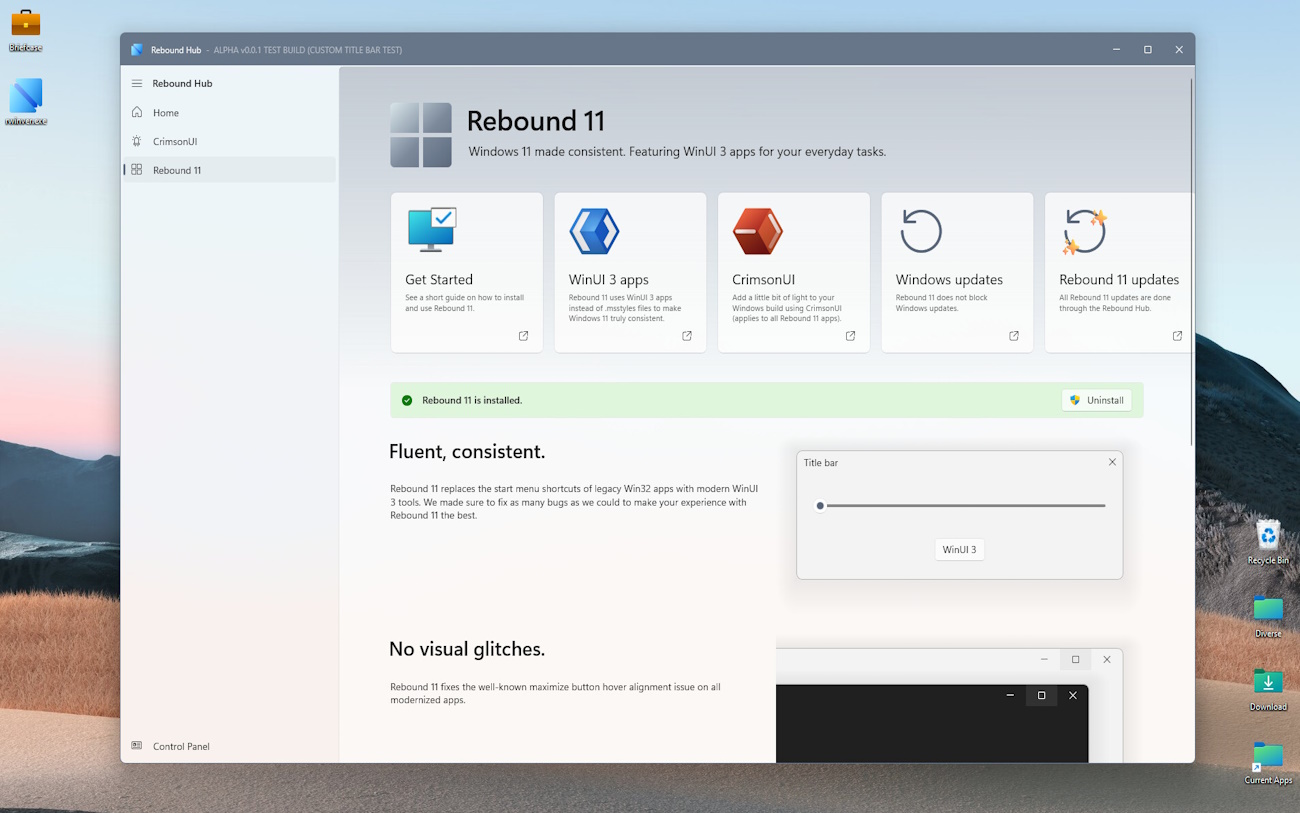Uninstall Rebound 11
The width and height of the screenshot is (1300, 813).
(x=1096, y=400)
